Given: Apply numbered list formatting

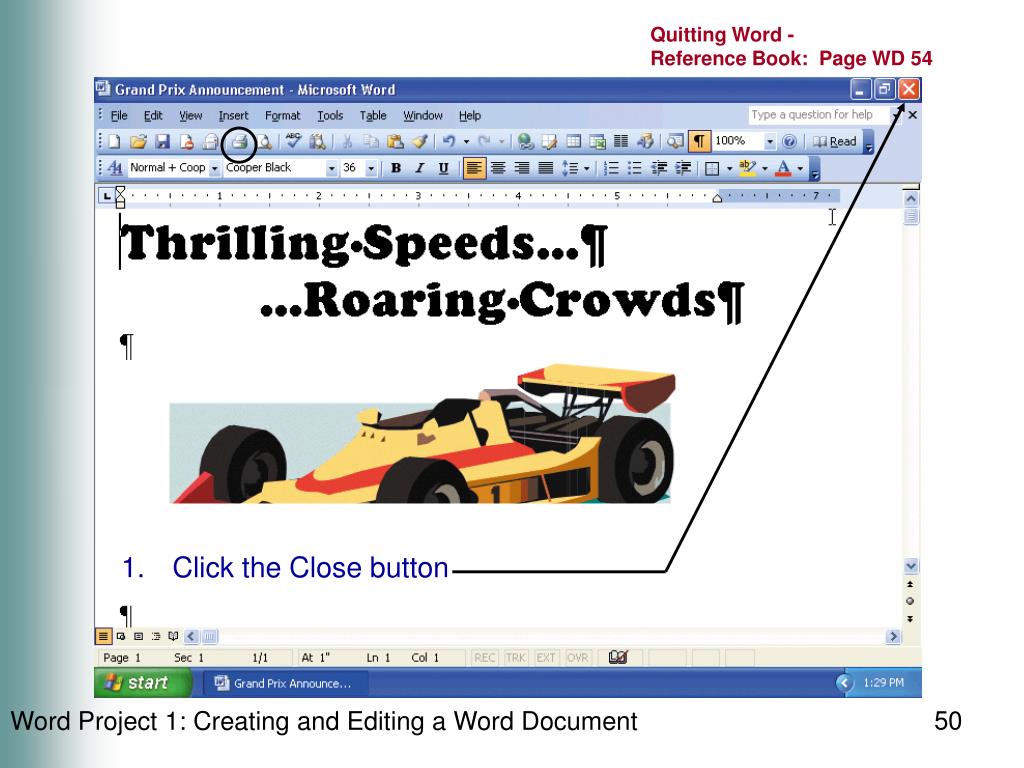Looking at the screenshot, I should coord(611,168).
